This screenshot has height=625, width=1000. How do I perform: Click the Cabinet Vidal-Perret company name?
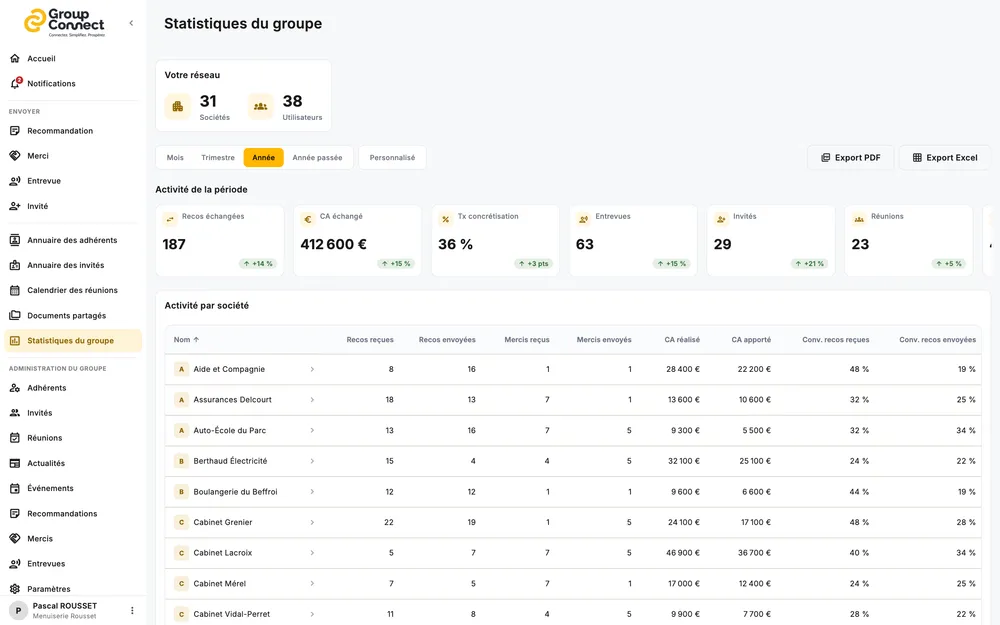[x=232, y=614]
